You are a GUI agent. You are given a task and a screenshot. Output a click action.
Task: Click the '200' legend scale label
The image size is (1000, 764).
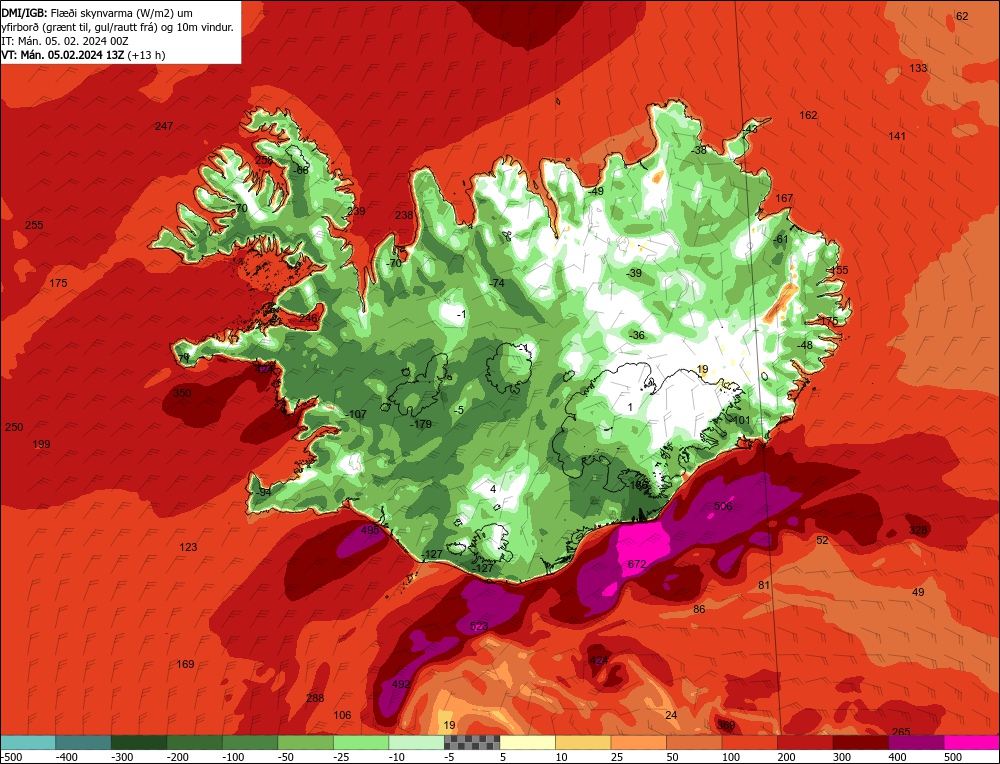click(x=786, y=757)
